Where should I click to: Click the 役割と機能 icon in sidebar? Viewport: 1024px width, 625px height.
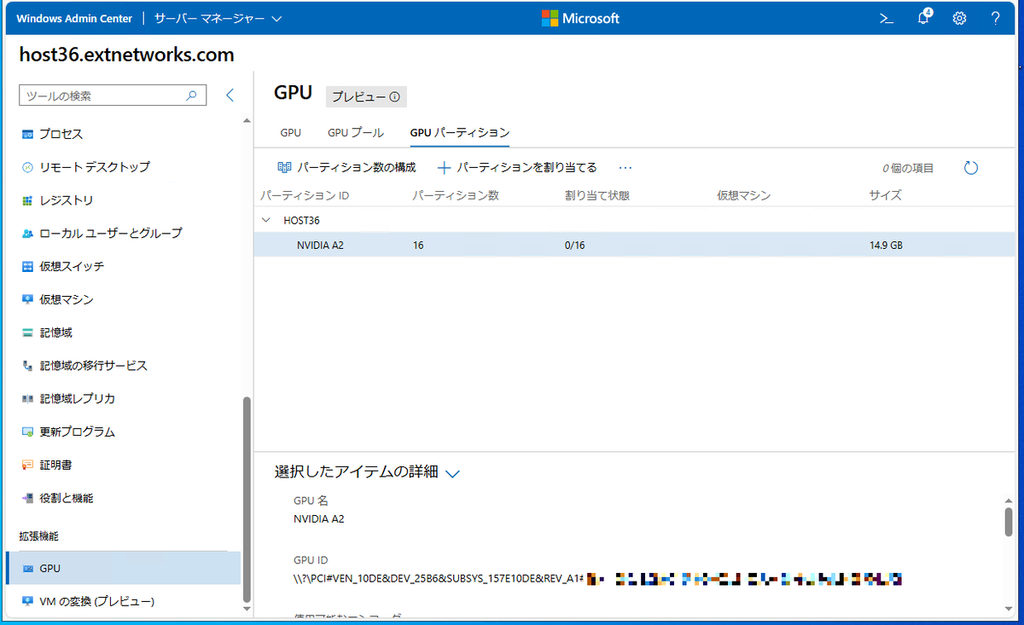tap(27, 498)
